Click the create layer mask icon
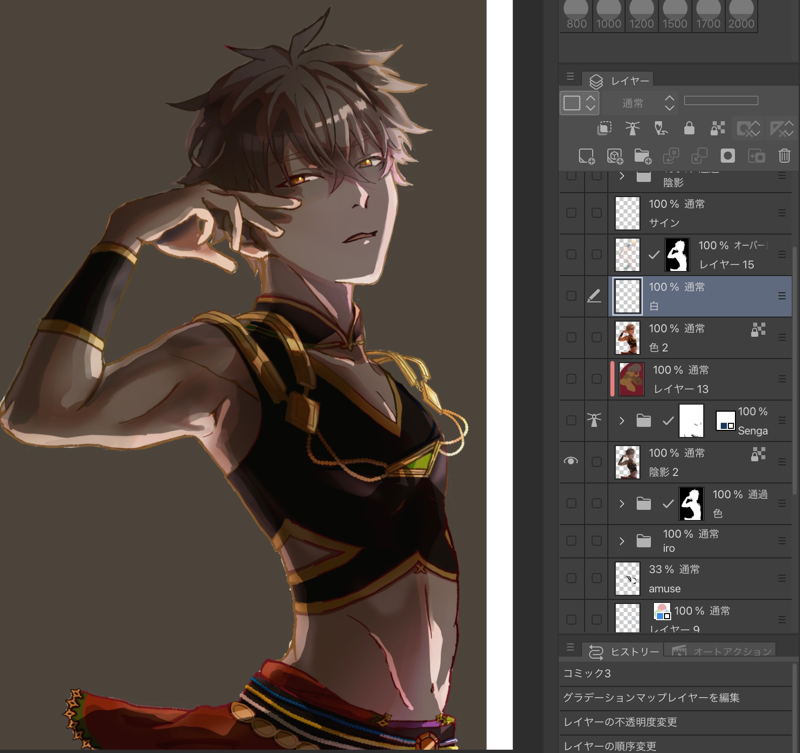Screen dimensions: 800x753 click(728, 156)
